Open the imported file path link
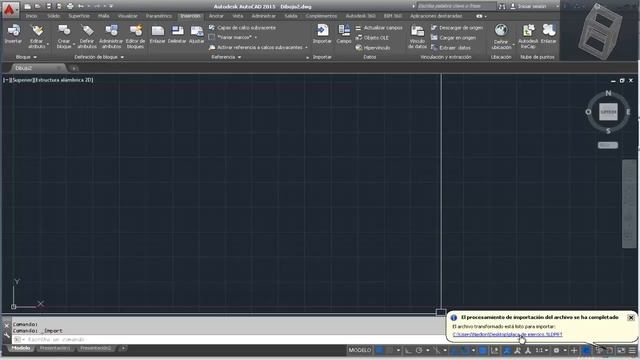 (x=507, y=334)
